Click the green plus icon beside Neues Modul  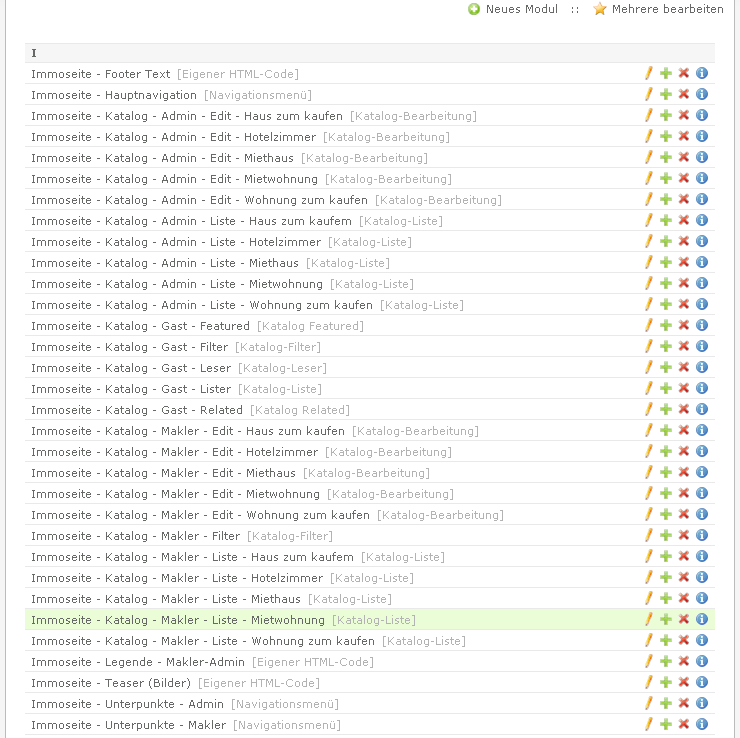click(x=474, y=9)
